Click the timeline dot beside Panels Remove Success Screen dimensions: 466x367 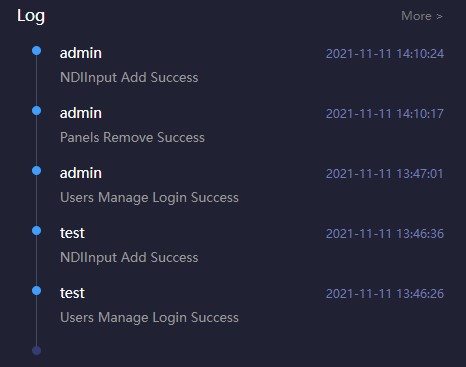pyautogui.click(x=37, y=111)
